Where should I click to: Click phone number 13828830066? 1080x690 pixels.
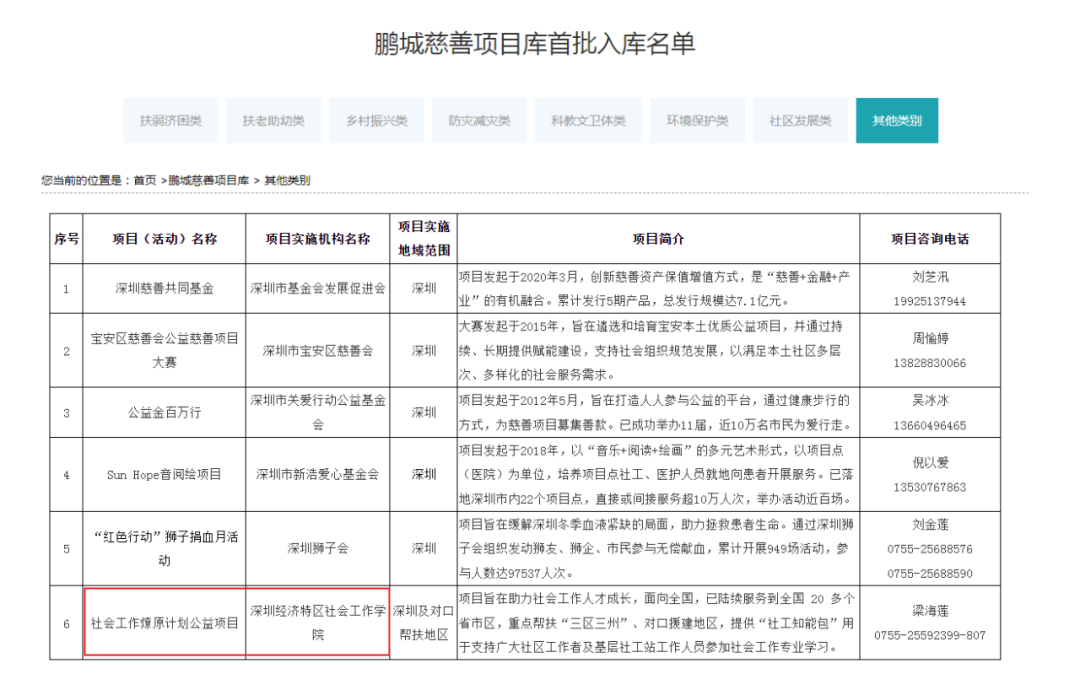coord(930,363)
